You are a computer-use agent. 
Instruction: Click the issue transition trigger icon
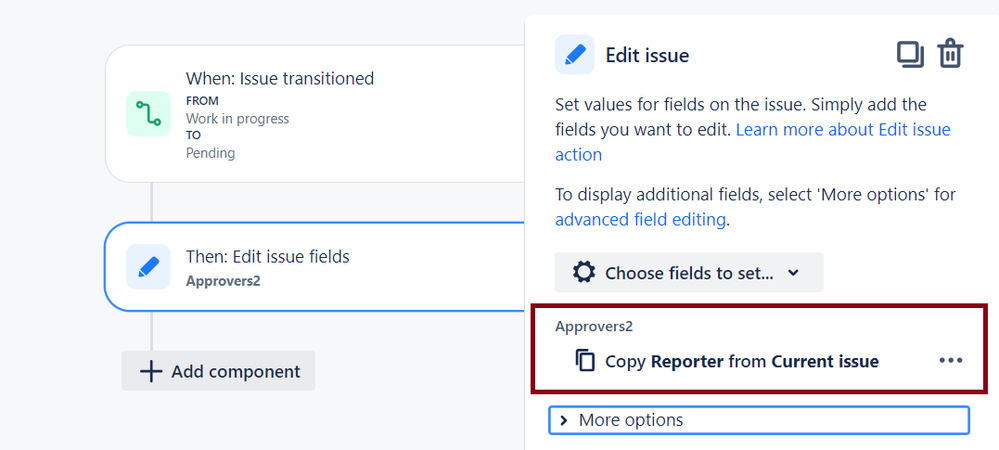[x=148, y=113]
